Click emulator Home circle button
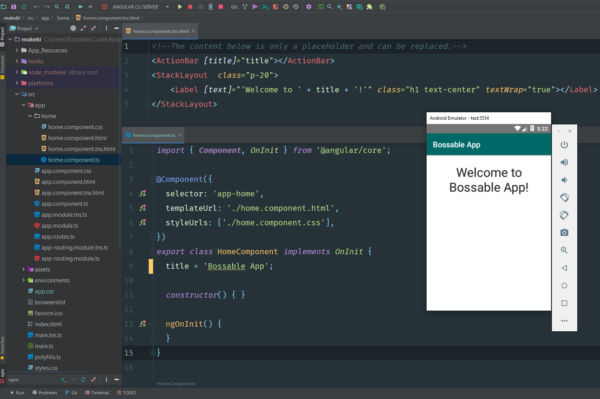The height and width of the screenshot is (399, 600). tap(564, 285)
